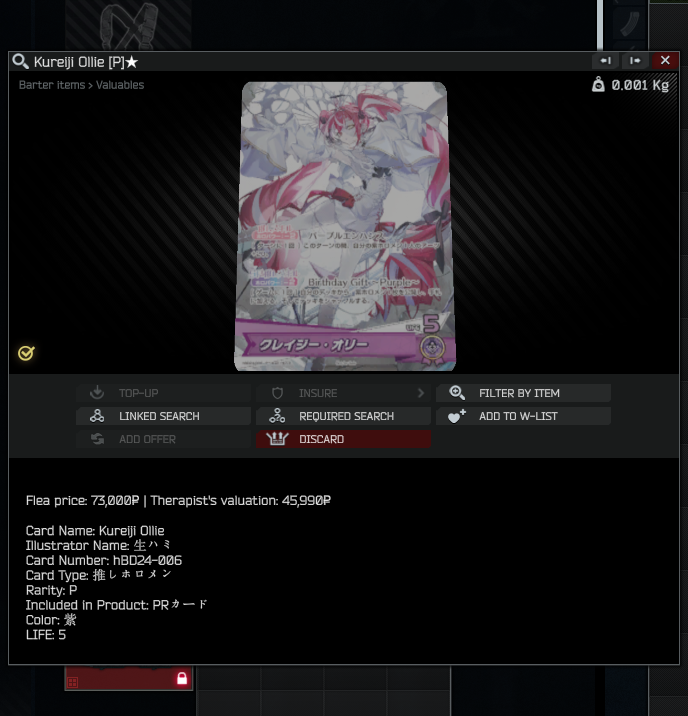Open the Barter items breadcrumb category
Image resolution: width=688 pixels, height=716 pixels.
click(x=52, y=85)
